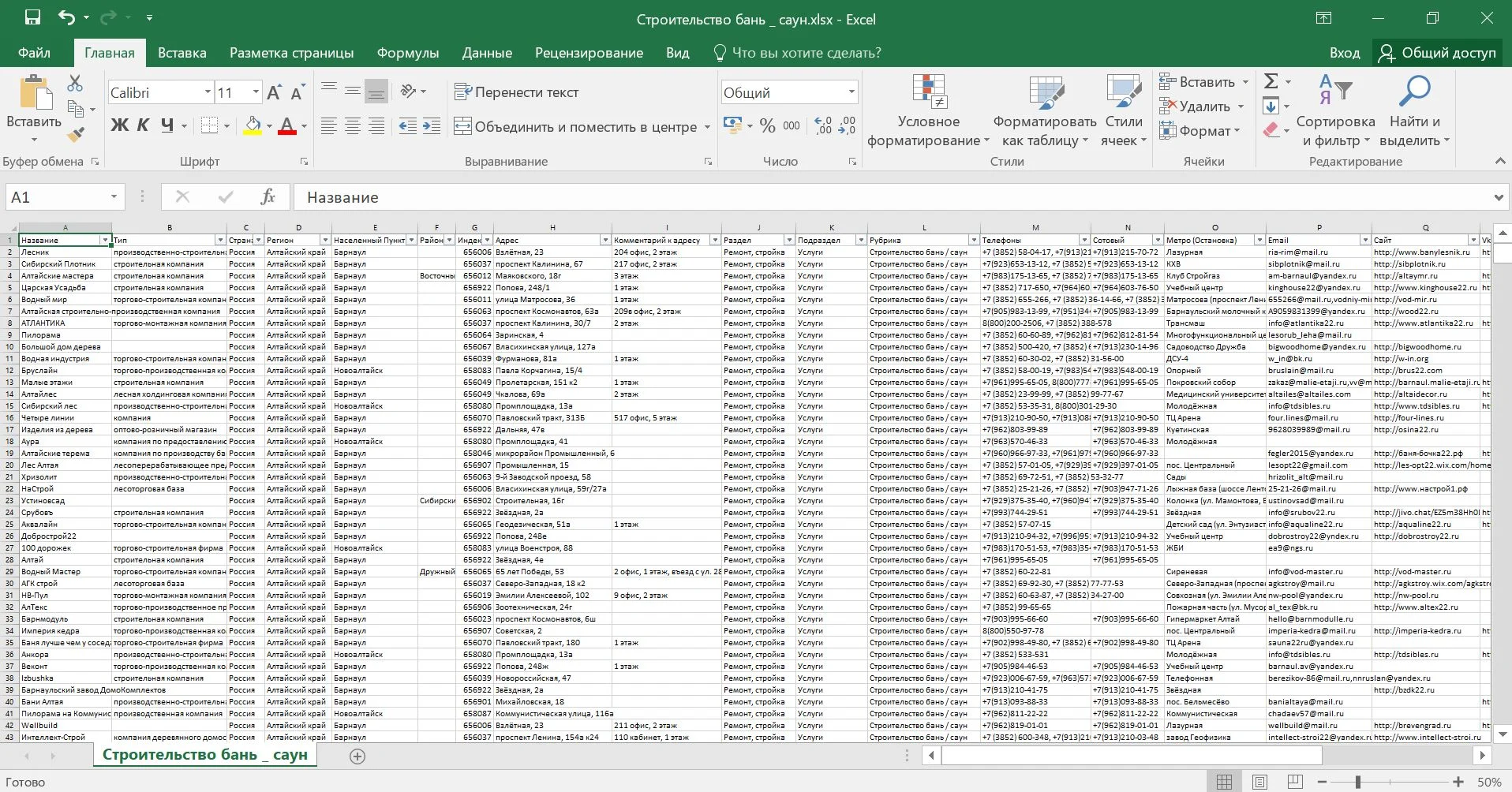Image resolution: width=1512 pixels, height=792 pixels.
Task: Apply yellow fill color bucket
Action: tap(253, 125)
